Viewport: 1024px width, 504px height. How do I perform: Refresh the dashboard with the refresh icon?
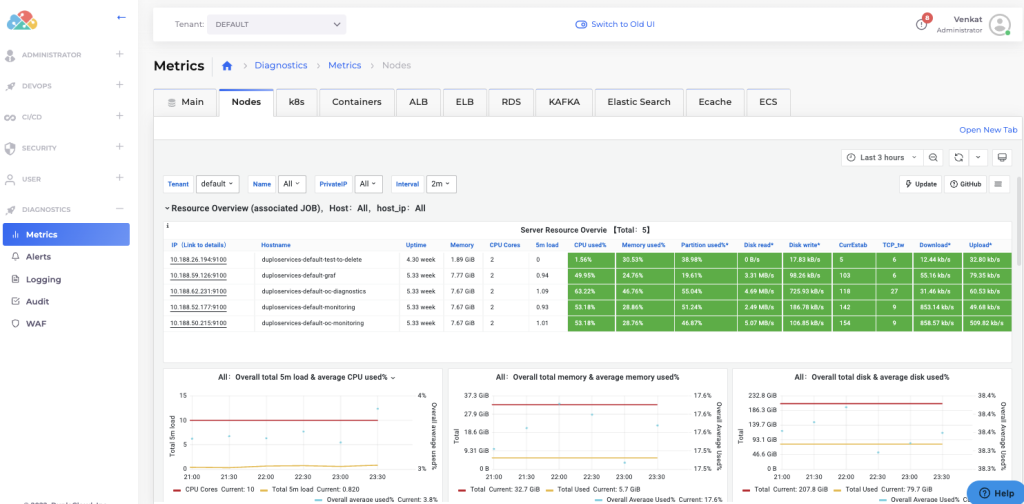point(959,158)
